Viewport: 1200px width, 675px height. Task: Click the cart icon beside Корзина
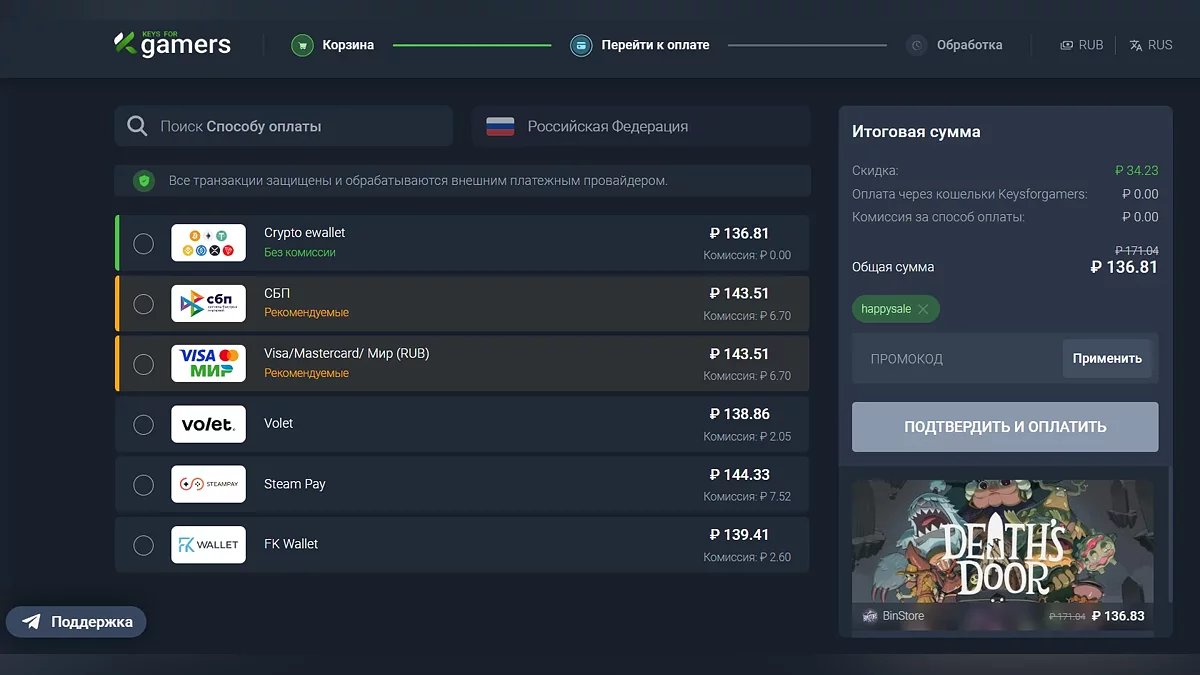[x=302, y=45]
